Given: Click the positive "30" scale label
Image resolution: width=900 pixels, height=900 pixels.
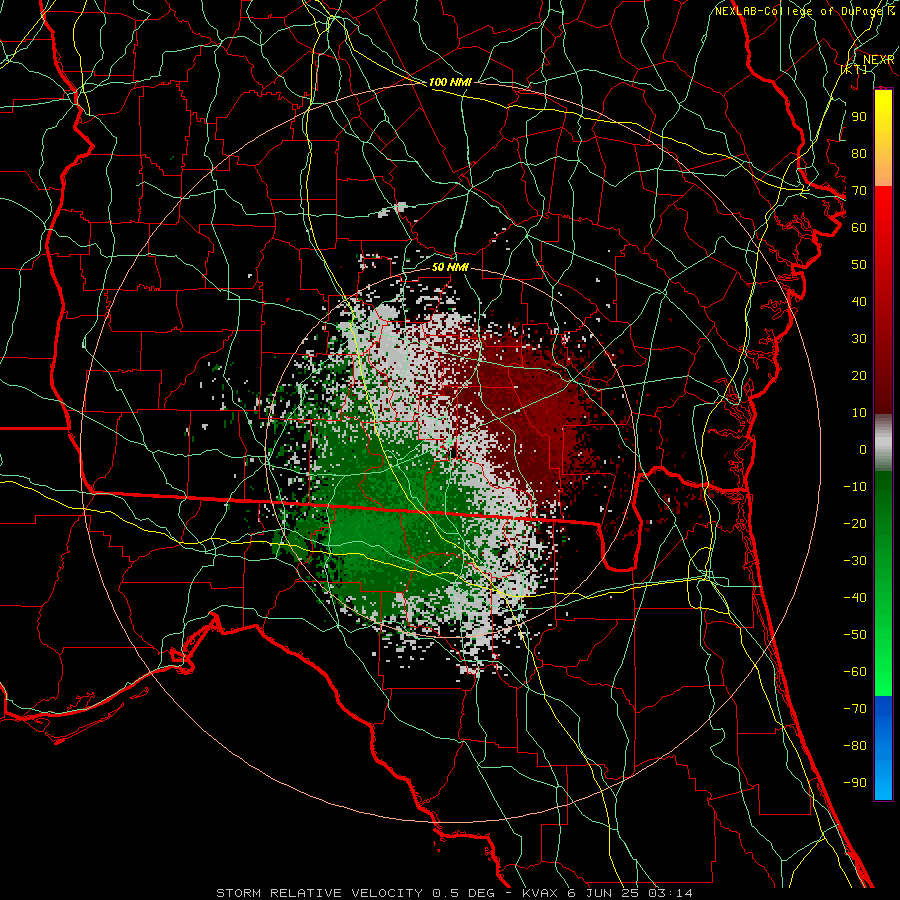Looking at the screenshot, I should click(859, 339).
